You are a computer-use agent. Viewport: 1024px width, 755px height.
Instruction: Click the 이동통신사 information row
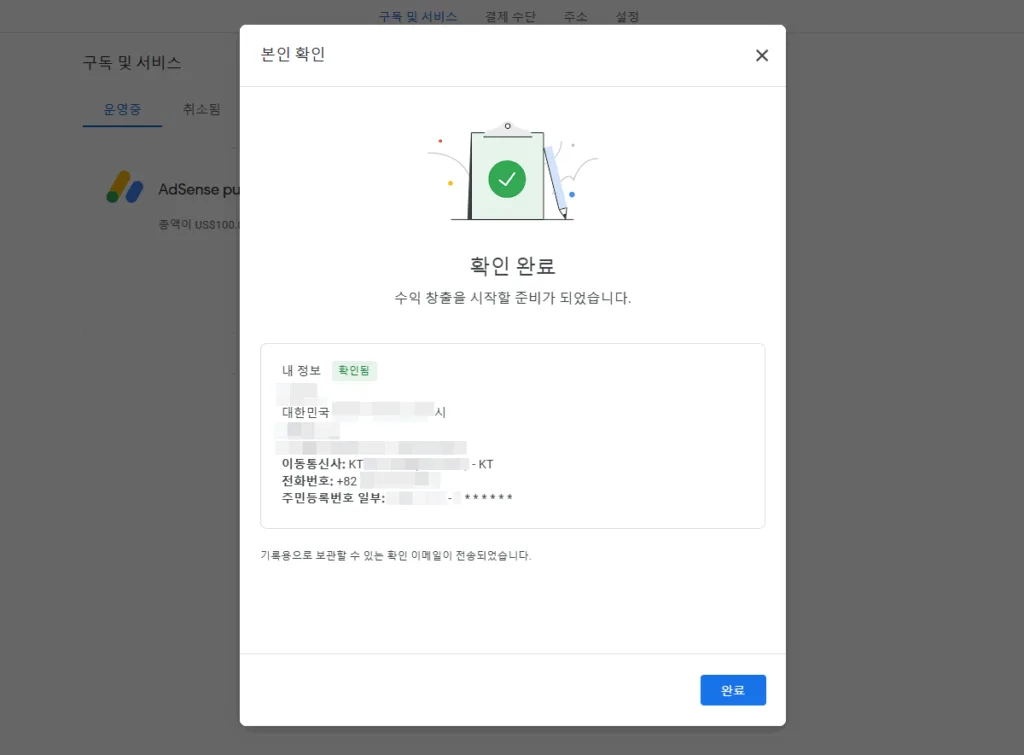pos(388,464)
